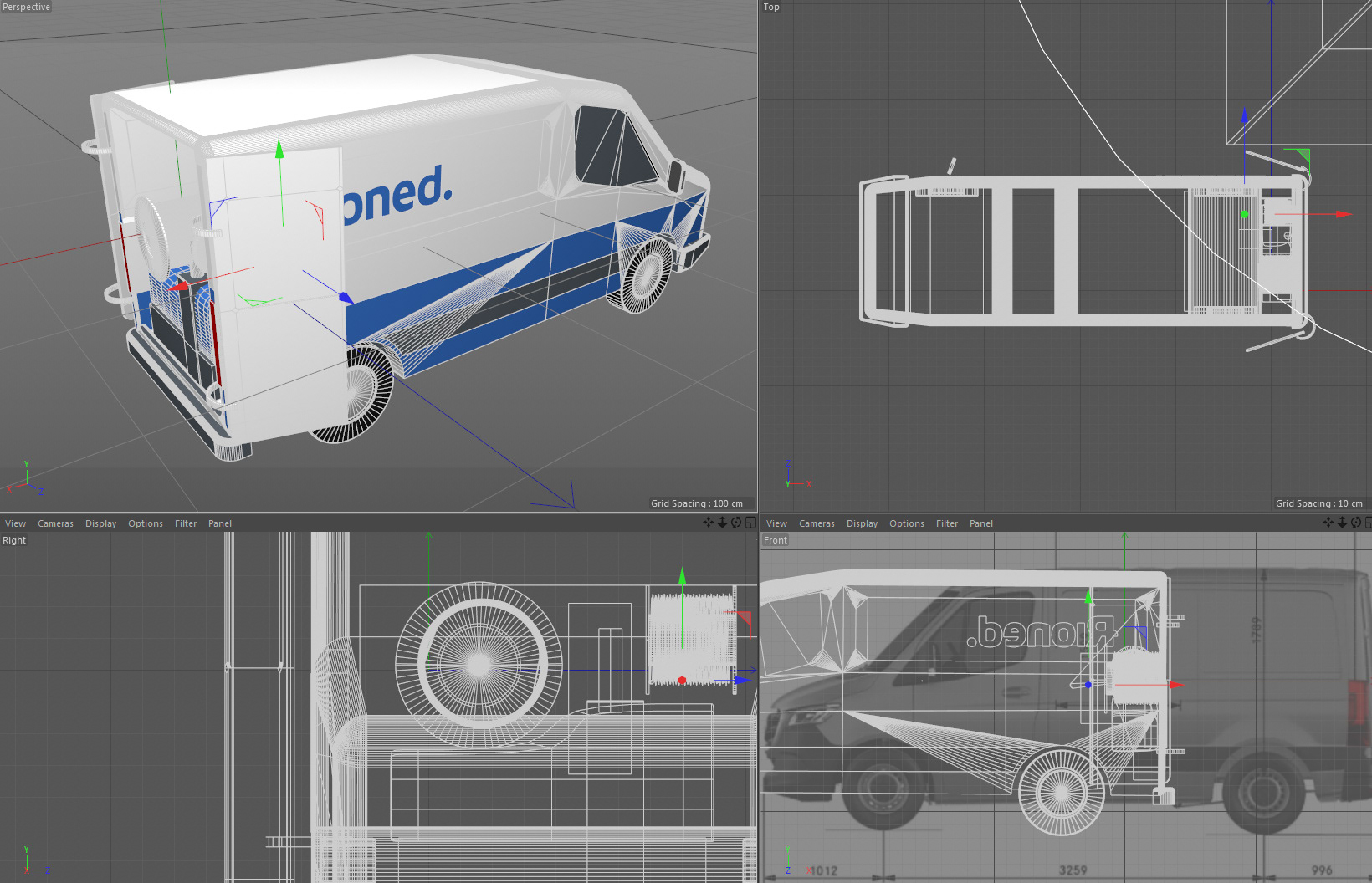This screenshot has width=1372, height=883.
Task: Open the Filter menu in the Front viewport
Action: point(947,523)
